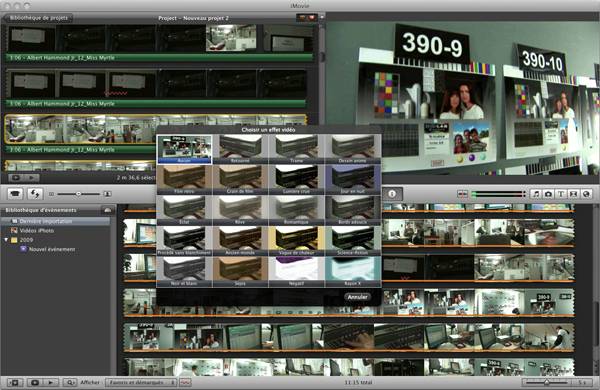This screenshot has height=390, width=600.
Task: Apply the Vague de chaleur effect
Action: point(297,241)
